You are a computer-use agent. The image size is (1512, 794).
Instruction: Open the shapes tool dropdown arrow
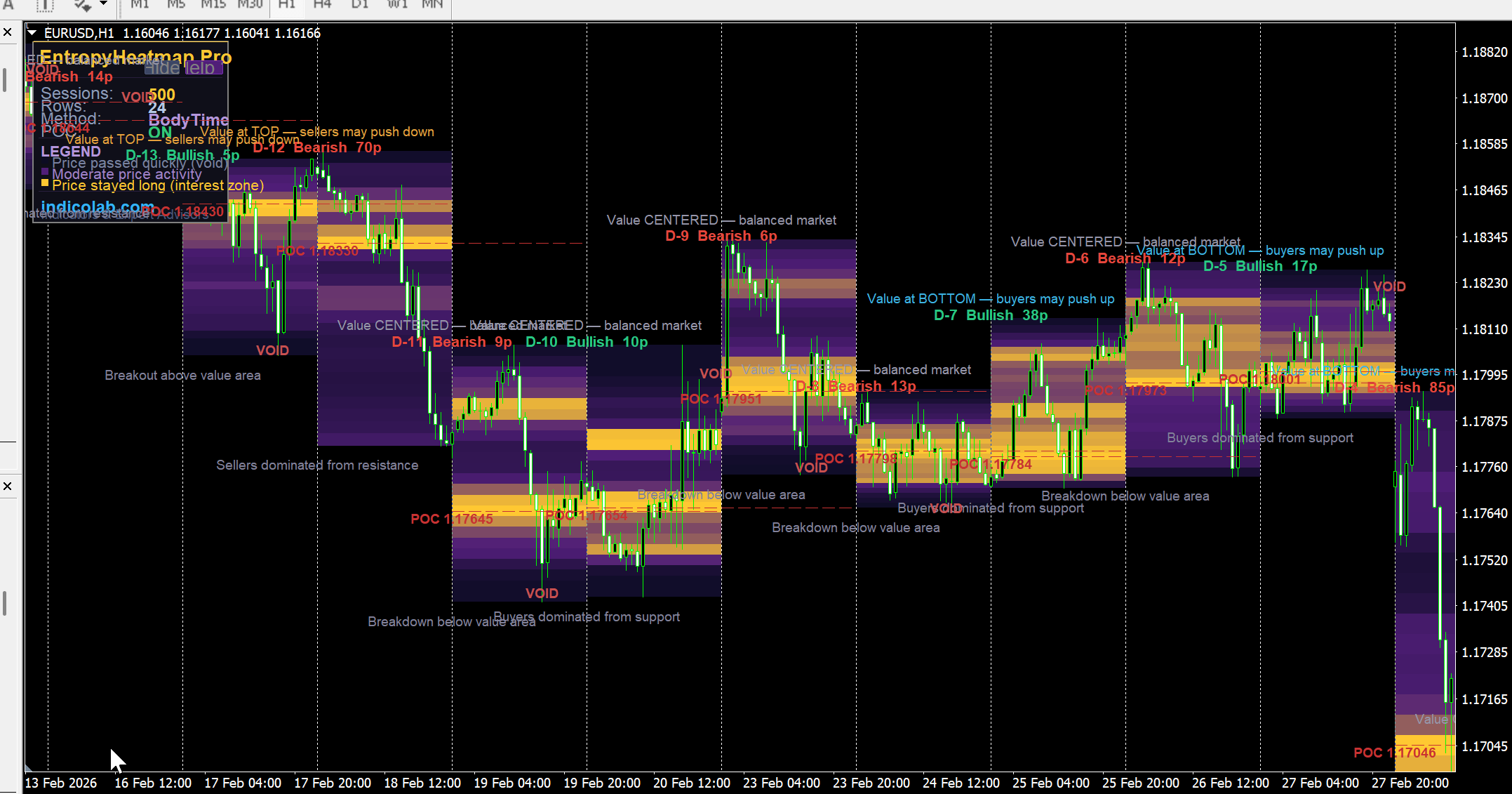pos(103,4)
